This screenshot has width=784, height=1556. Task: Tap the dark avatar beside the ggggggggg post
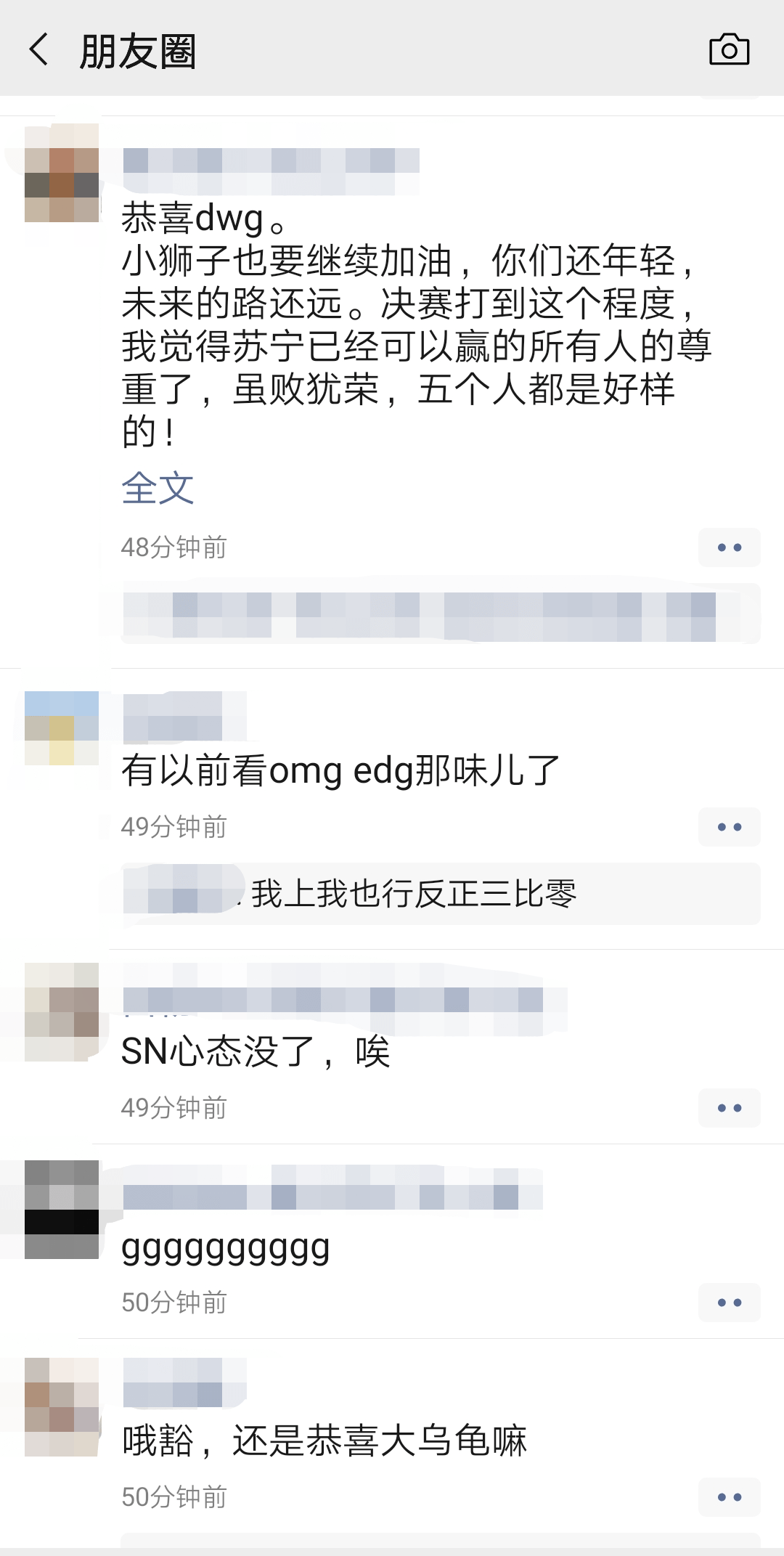[x=62, y=1210]
